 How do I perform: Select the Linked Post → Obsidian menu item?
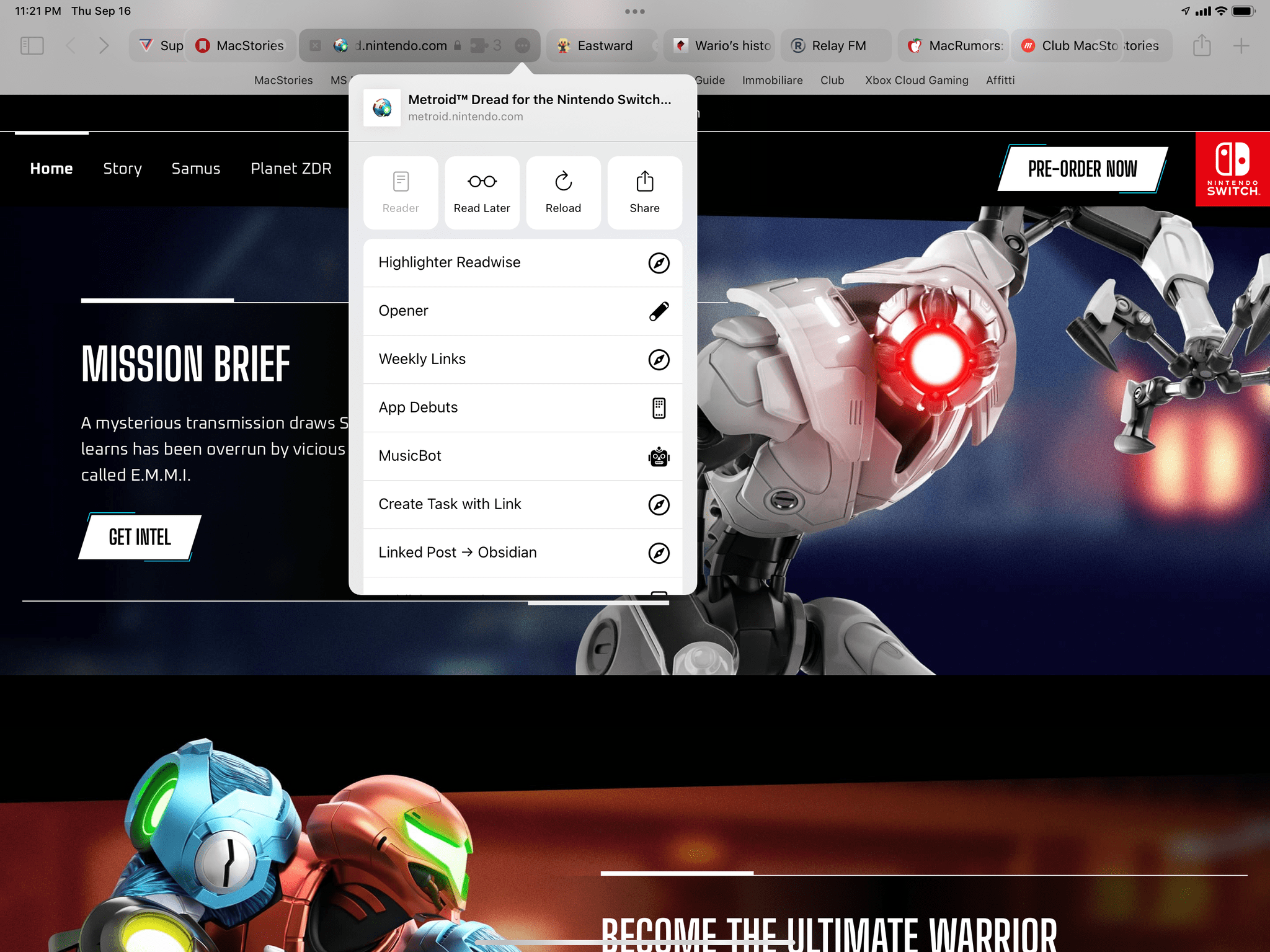[523, 552]
